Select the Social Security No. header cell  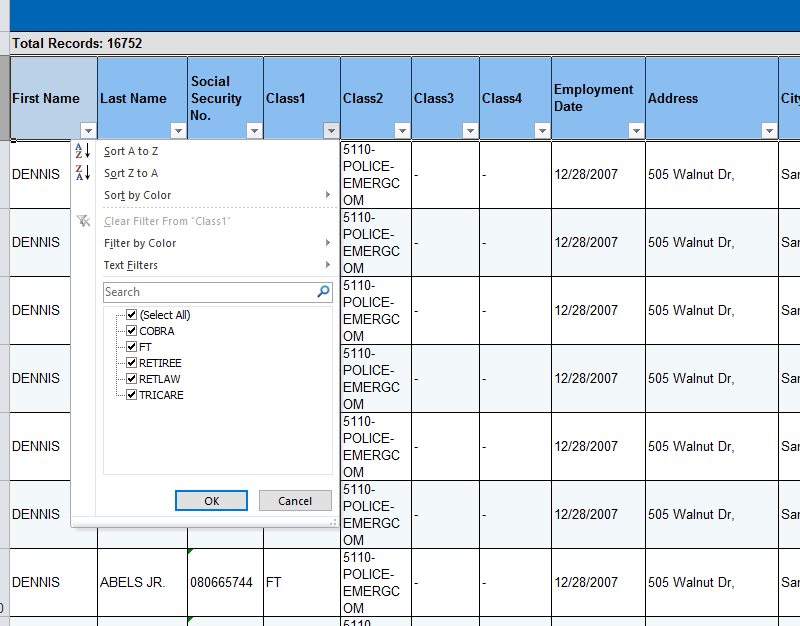[x=226, y=98]
